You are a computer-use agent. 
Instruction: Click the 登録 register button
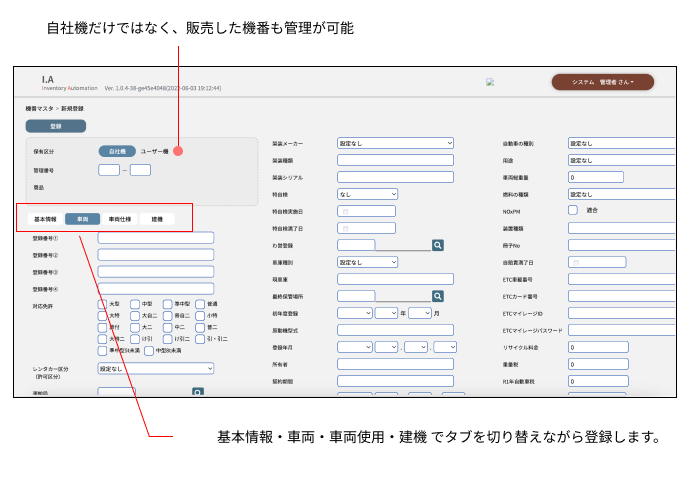[55, 126]
